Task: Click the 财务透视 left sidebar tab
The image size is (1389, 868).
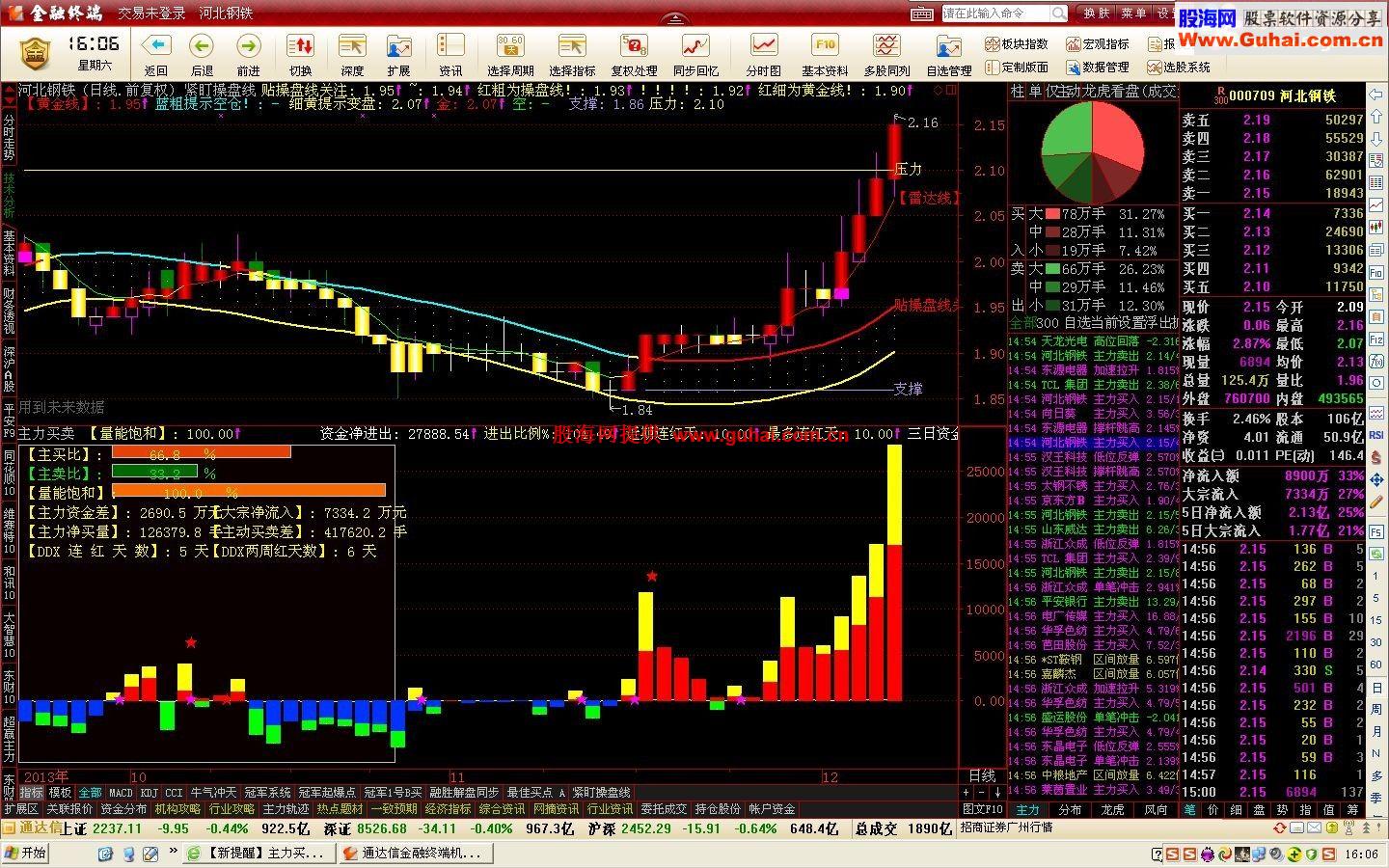Action: click(x=9, y=311)
